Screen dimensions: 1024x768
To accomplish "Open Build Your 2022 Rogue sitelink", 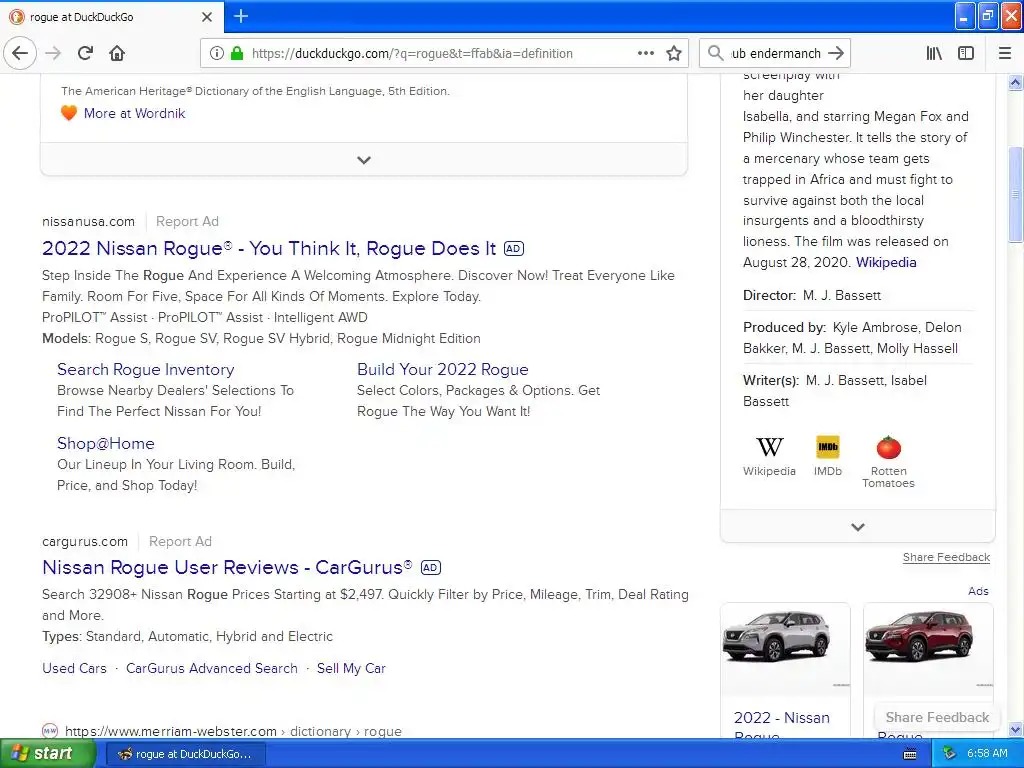I will pos(442,369).
